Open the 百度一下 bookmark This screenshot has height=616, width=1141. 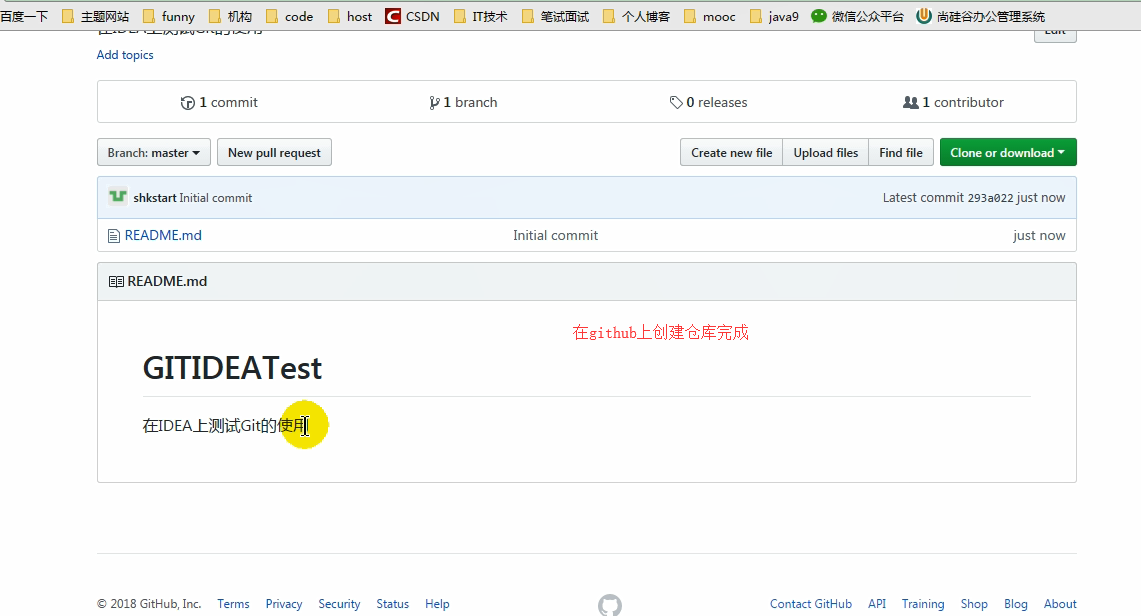point(24,16)
